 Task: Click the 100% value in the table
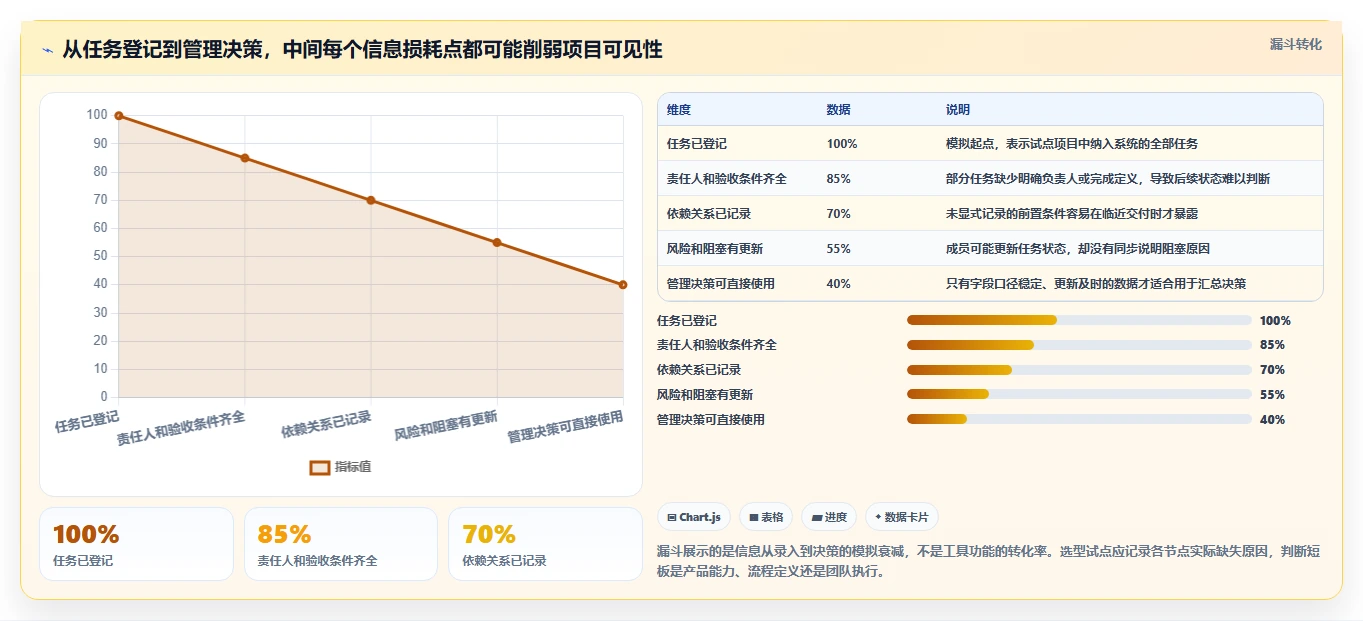pos(842,144)
